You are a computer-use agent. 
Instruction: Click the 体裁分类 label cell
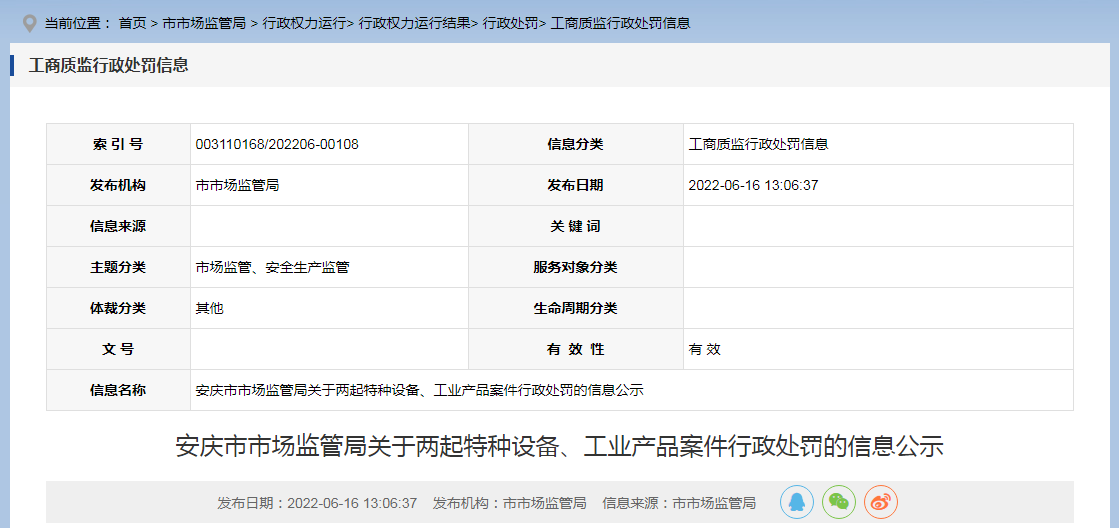(x=118, y=308)
